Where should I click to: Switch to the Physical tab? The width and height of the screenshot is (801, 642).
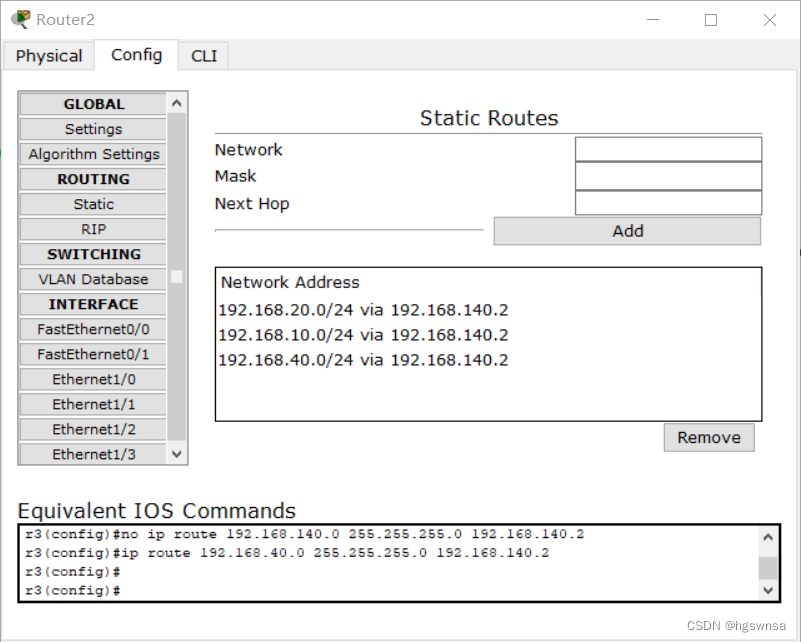49,56
